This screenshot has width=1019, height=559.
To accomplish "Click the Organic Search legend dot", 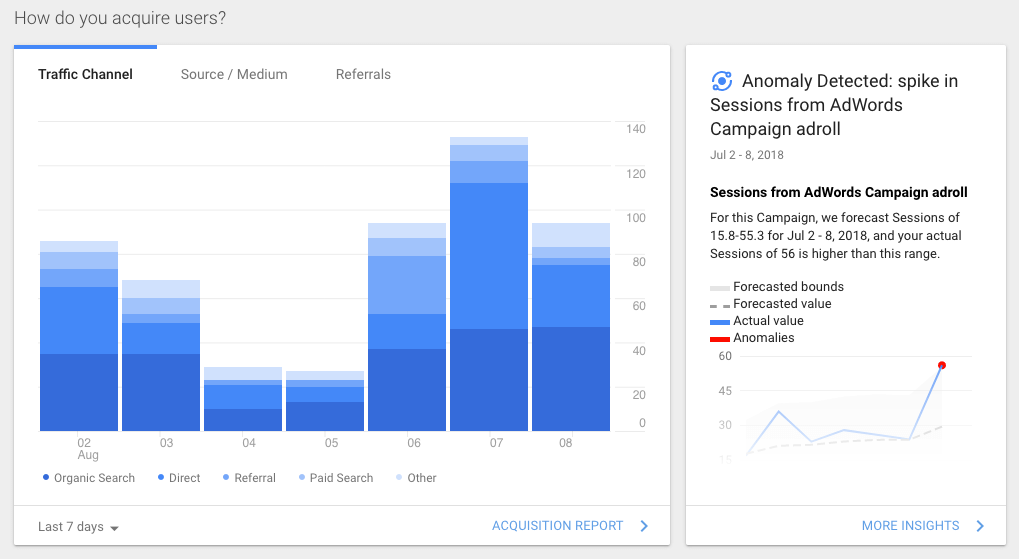I will (x=46, y=477).
